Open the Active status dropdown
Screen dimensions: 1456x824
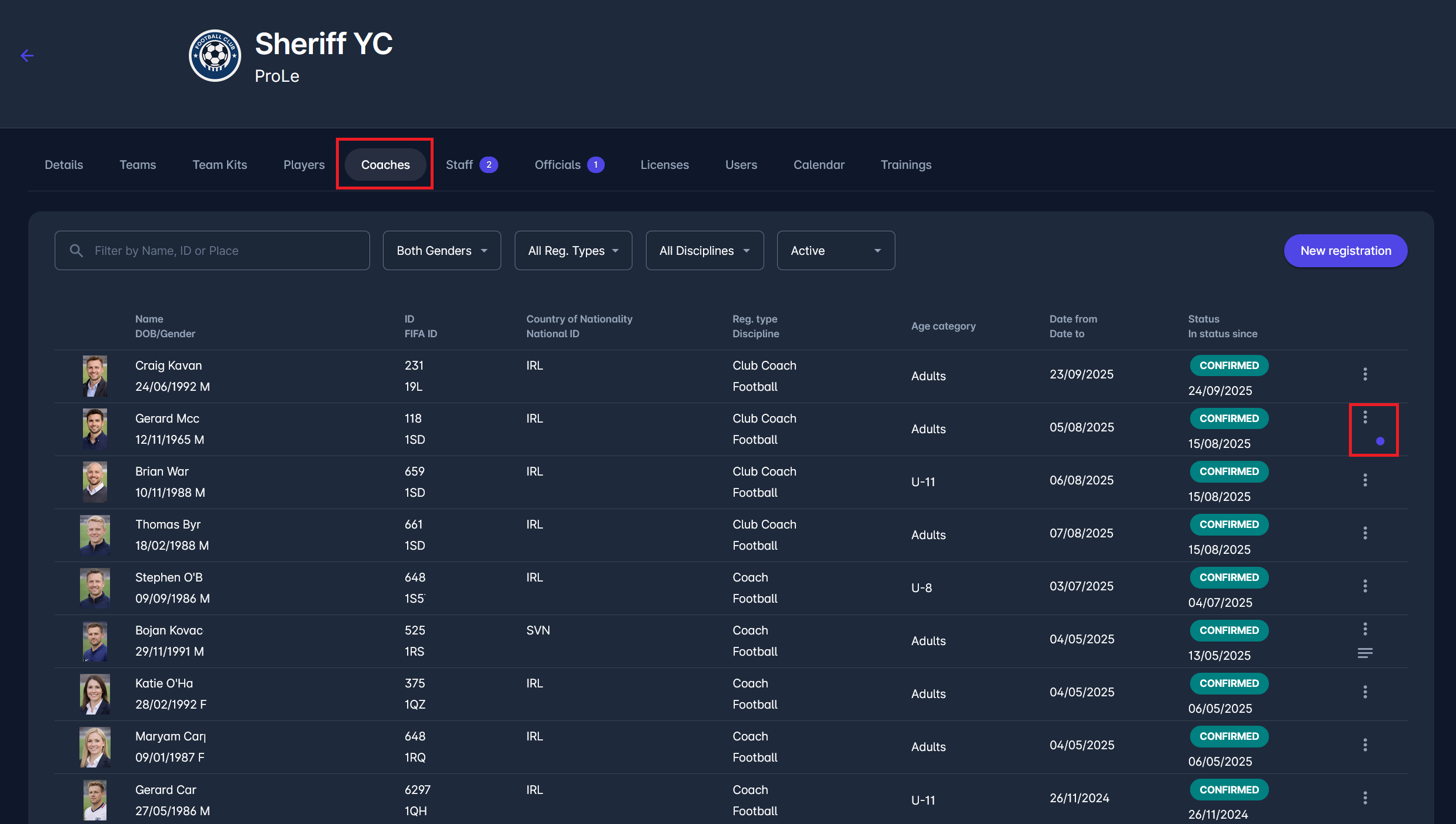(x=835, y=251)
